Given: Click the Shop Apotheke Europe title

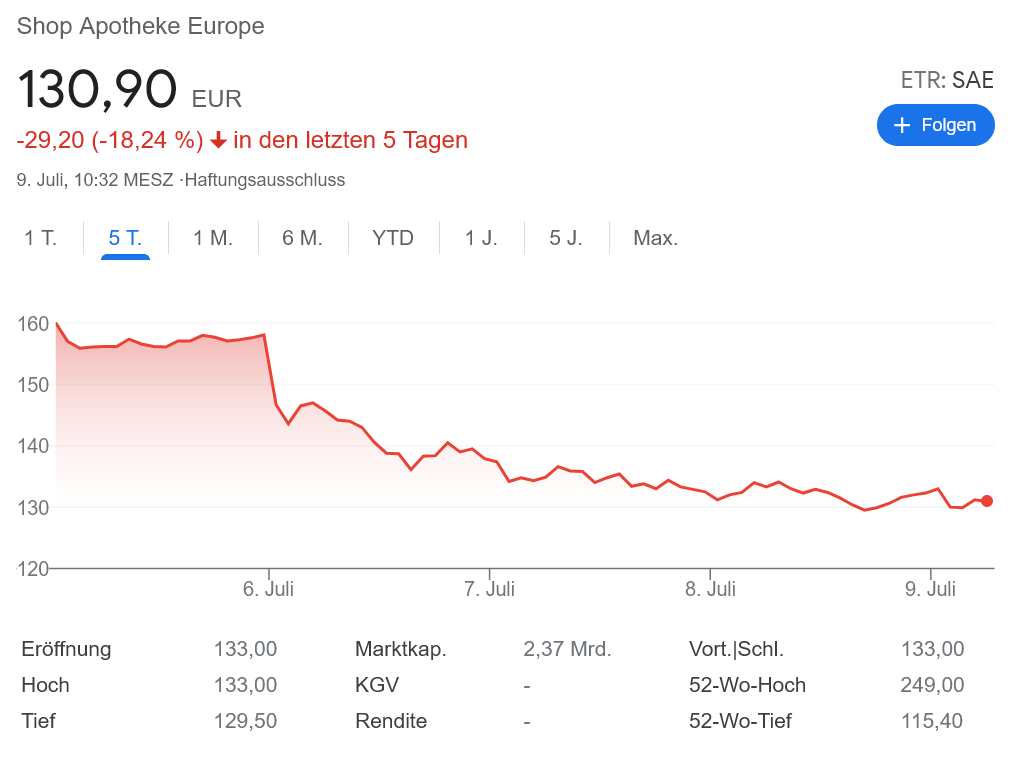Looking at the screenshot, I should (x=141, y=26).
